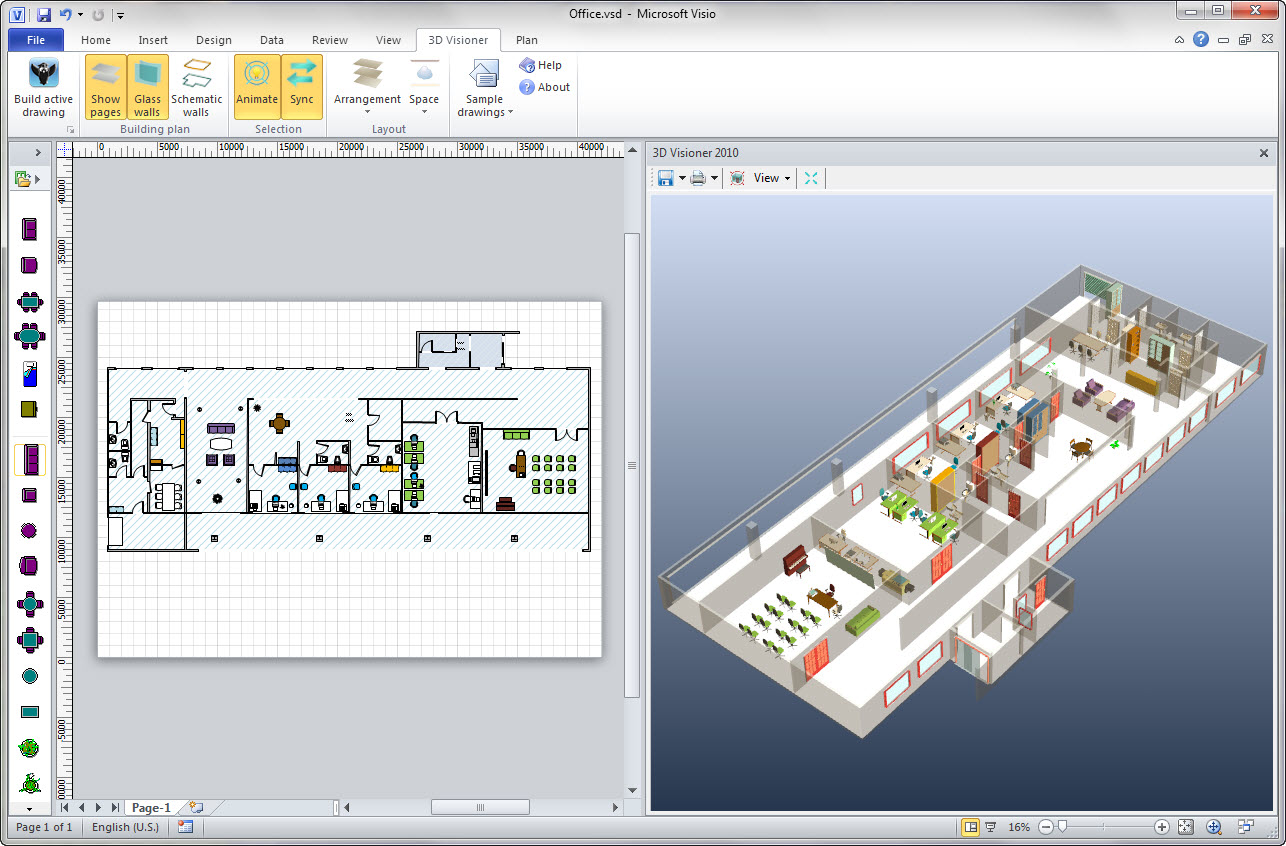Close the 3D Visioner 2010 panel
Screen dimensions: 1286x846
(x=1264, y=153)
